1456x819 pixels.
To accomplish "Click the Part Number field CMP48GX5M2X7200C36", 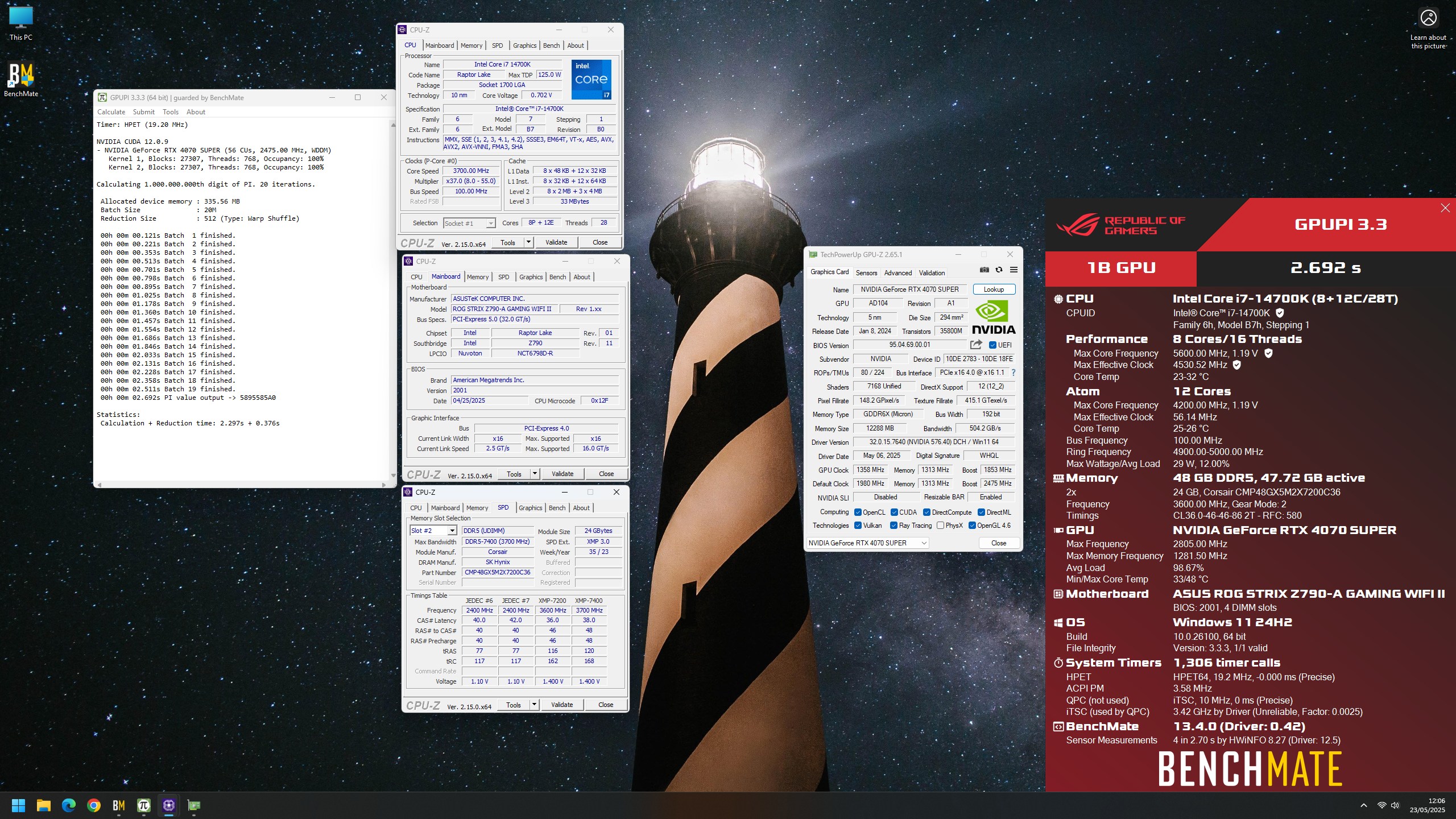I will (x=498, y=573).
